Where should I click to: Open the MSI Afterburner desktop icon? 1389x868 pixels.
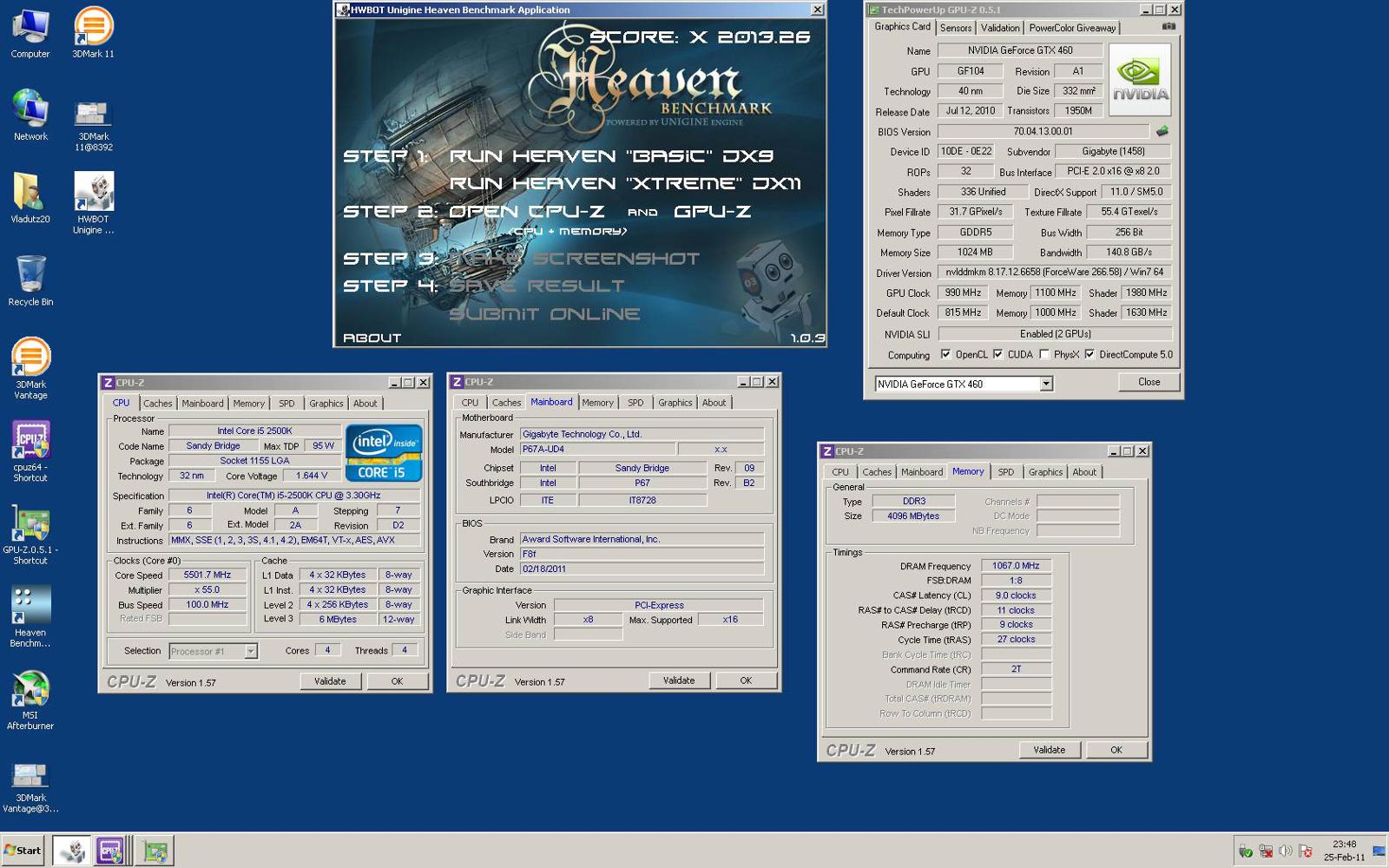click(x=30, y=700)
